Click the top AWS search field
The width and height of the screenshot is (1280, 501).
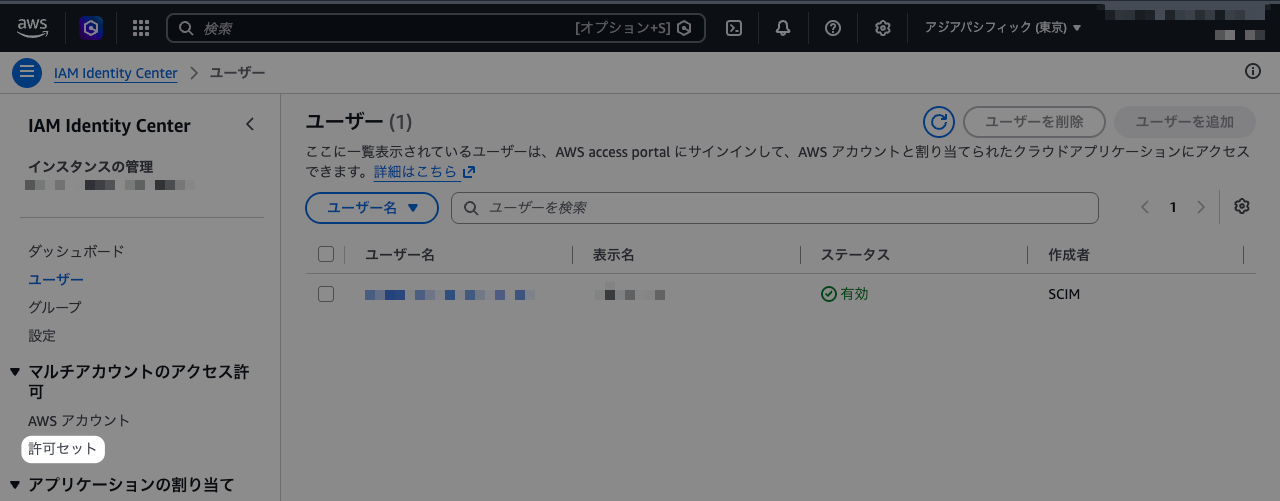click(x=435, y=28)
